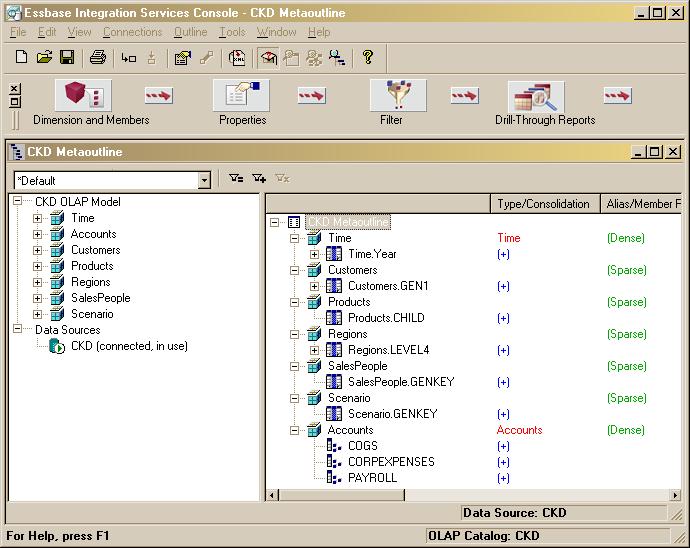Expand Regions.LEVEL4 in the metaoutline
The height and width of the screenshot is (548, 690).
click(x=314, y=350)
